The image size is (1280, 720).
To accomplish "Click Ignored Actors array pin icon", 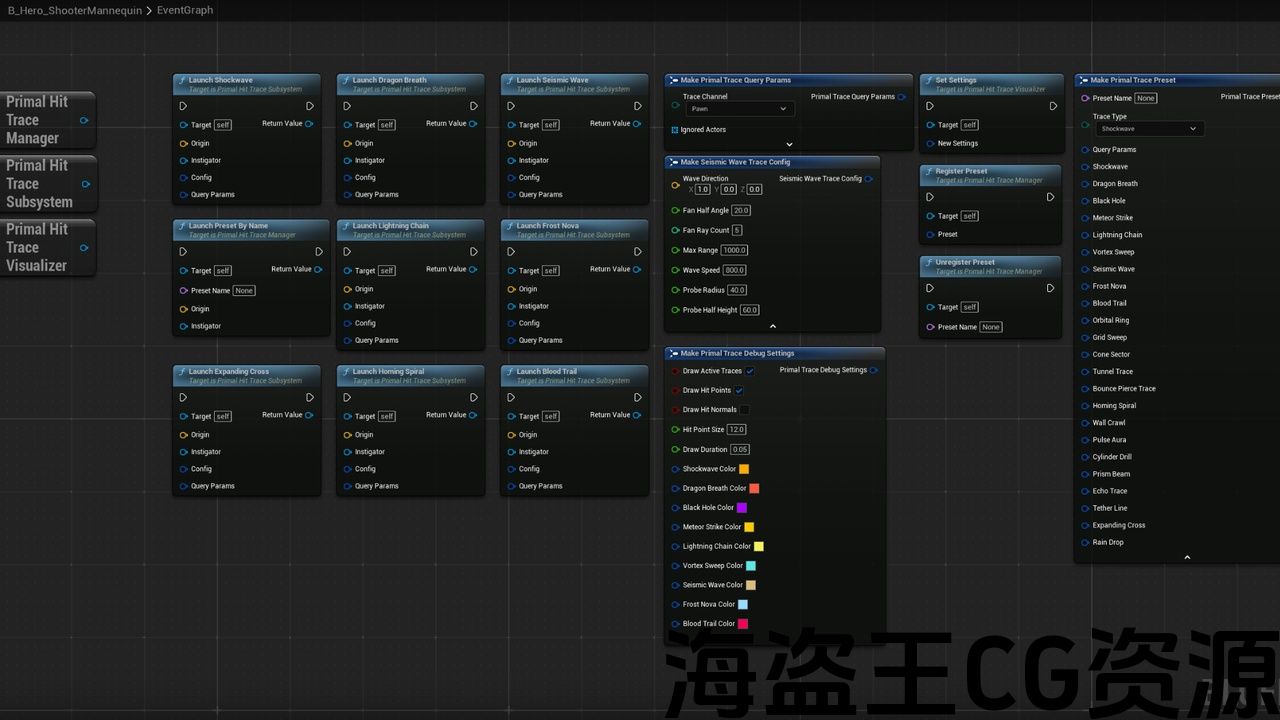I will [x=674, y=130].
